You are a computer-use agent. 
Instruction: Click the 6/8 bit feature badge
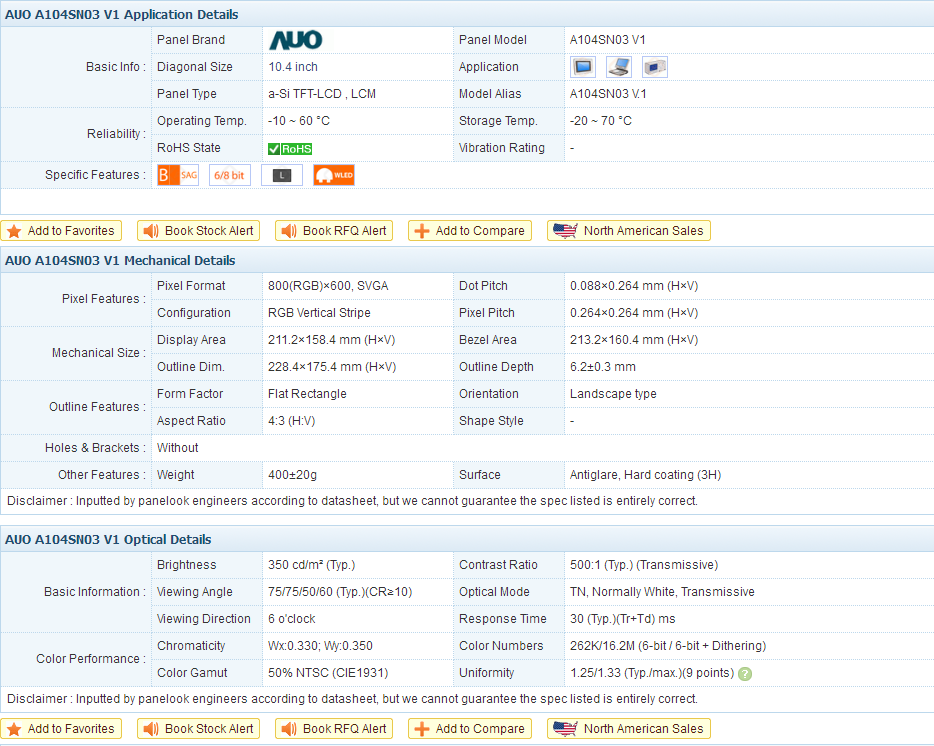point(229,175)
